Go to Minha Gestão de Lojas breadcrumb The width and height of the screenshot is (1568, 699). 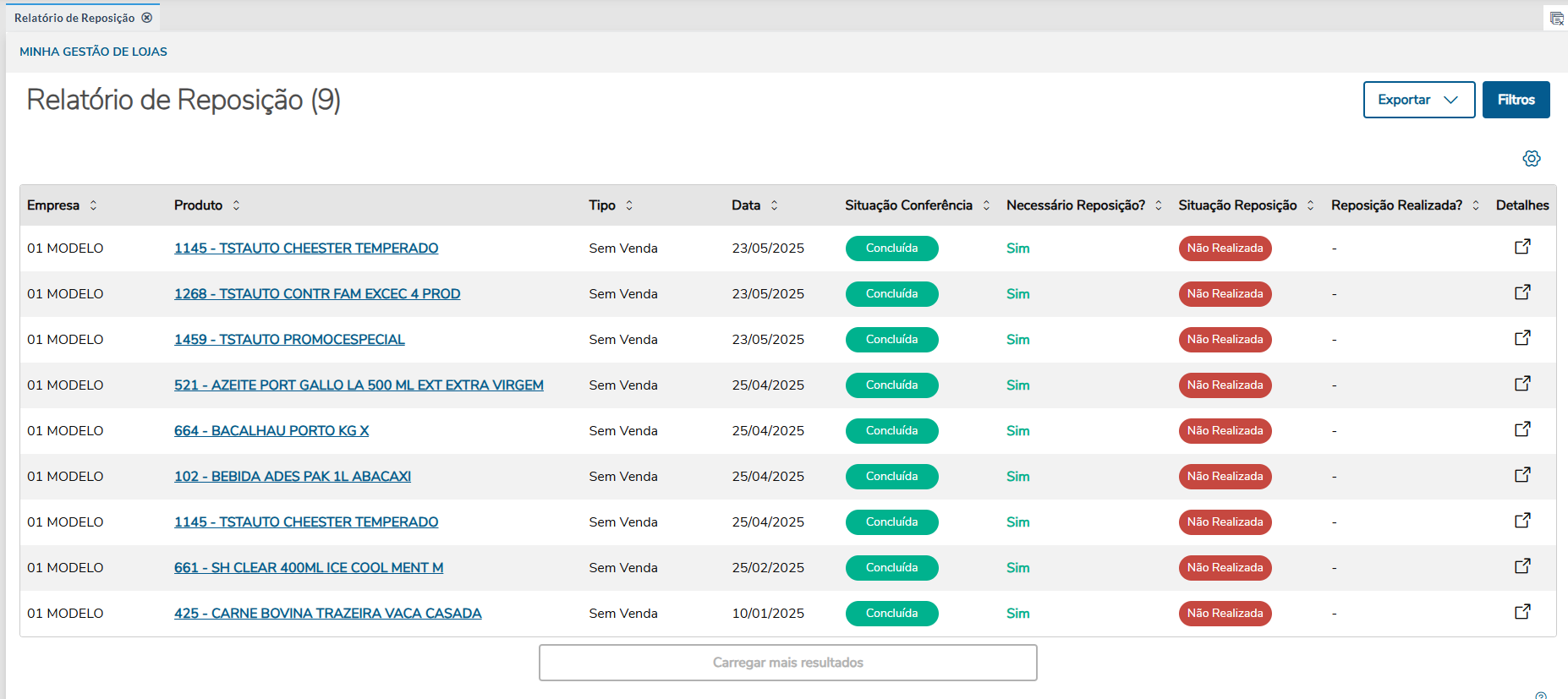coord(93,52)
